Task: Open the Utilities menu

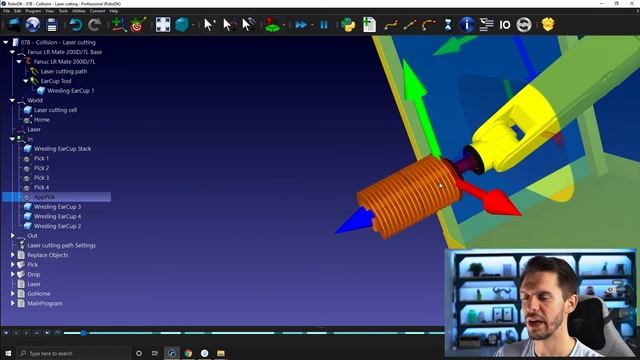Action: [x=78, y=11]
